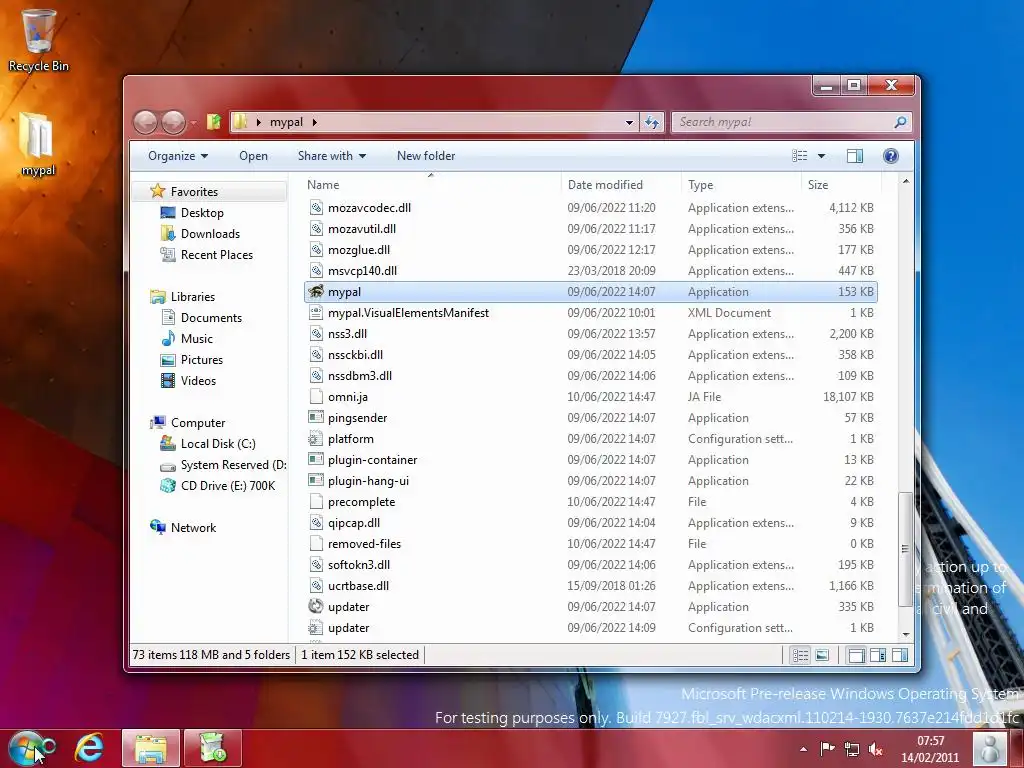Viewport: 1024px width, 768px height.
Task: Click the Windows Explorer taskbar button
Action: click(x=151, y=748)
